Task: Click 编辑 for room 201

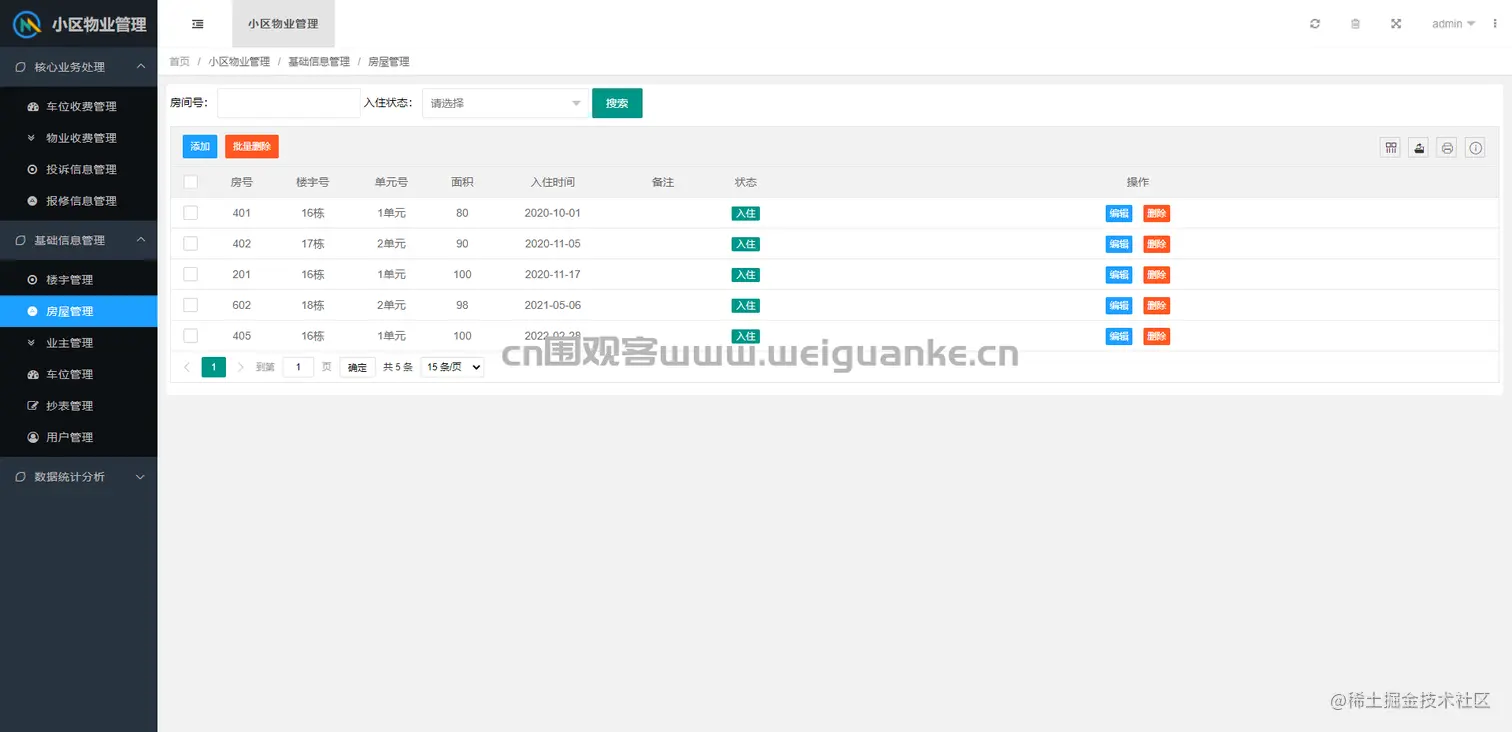Action: click(x=1119, y=274)
